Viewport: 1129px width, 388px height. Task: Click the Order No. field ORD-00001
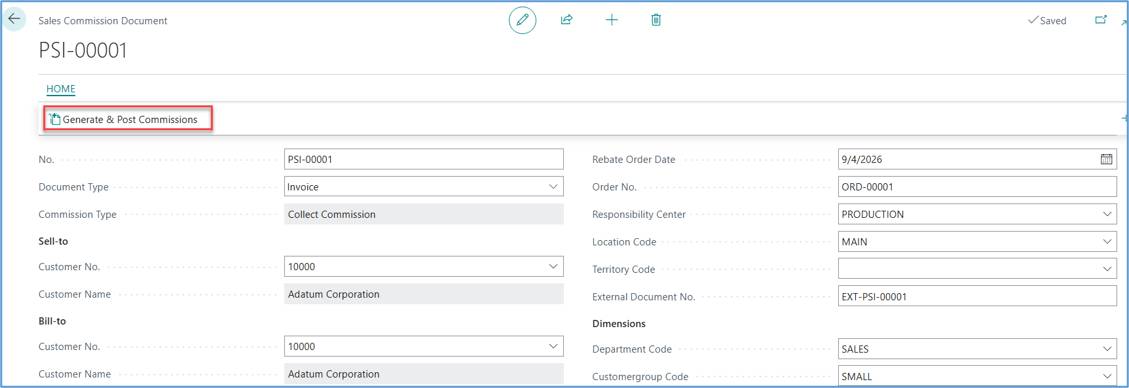[977, 186]
